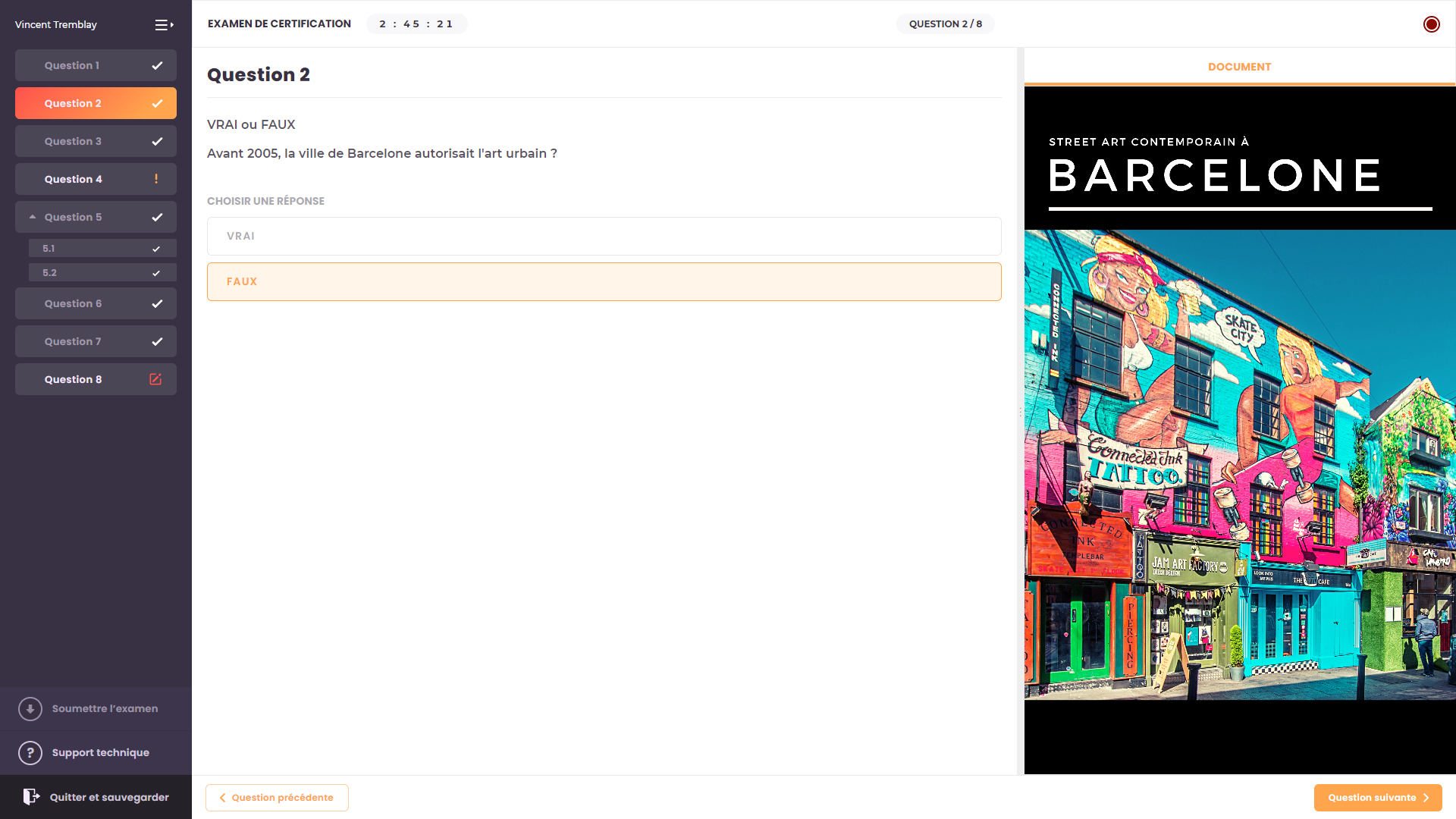The image size is (1456, 819).
Task: Select the VRAI answer option
Action: tap(604, 236)
